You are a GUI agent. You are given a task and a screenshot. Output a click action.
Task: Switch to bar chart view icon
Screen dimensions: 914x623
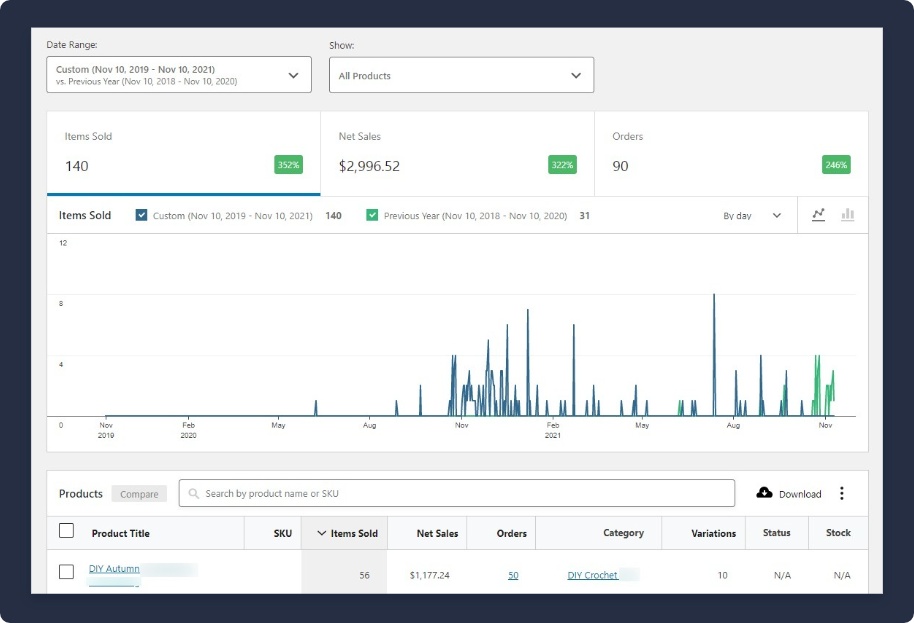click(x=847, y=215)
